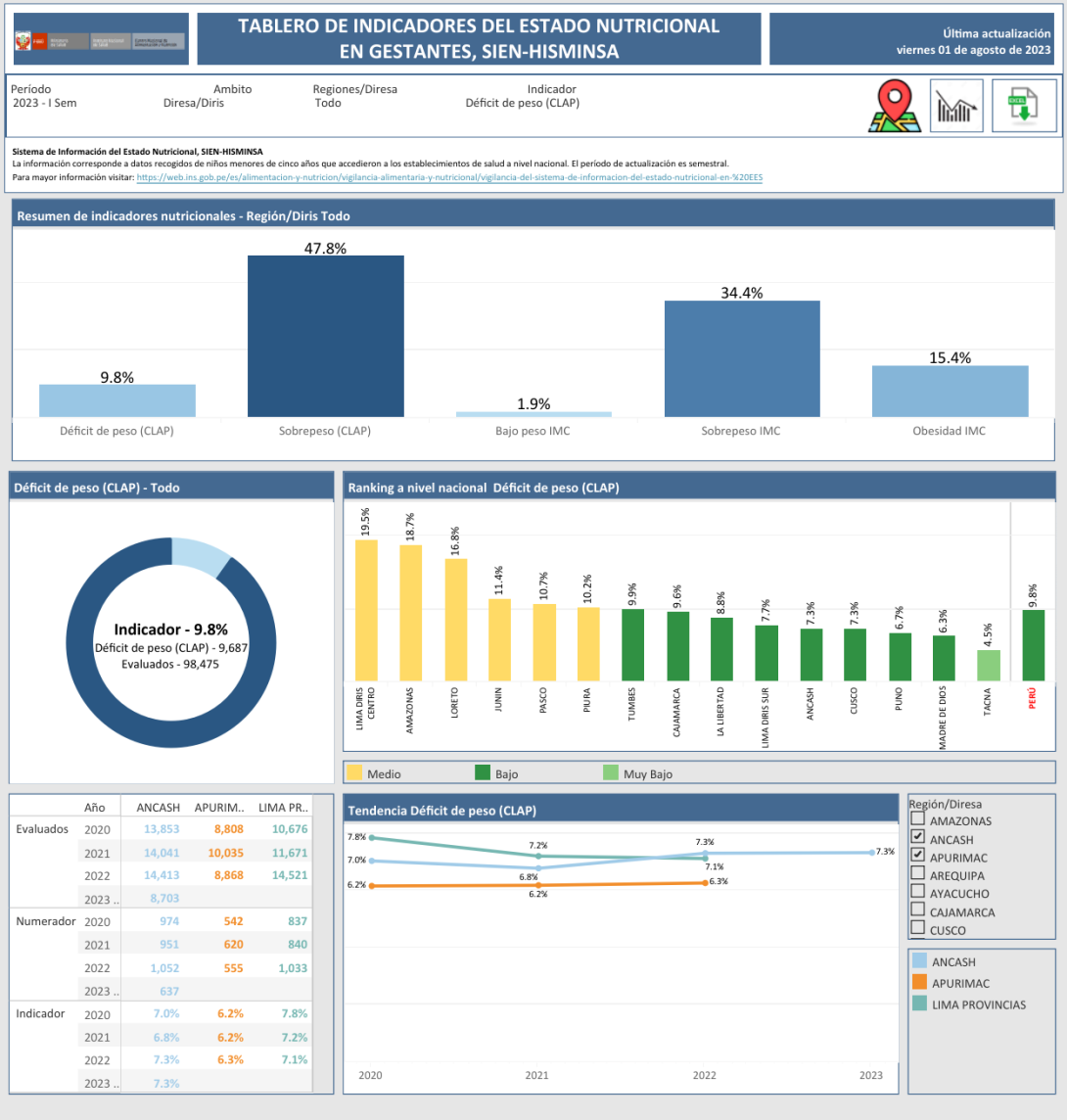1067x1120 pixels.
Task: Expand the Regiones/Diresa Todo filter
Action: click(328, 103)
